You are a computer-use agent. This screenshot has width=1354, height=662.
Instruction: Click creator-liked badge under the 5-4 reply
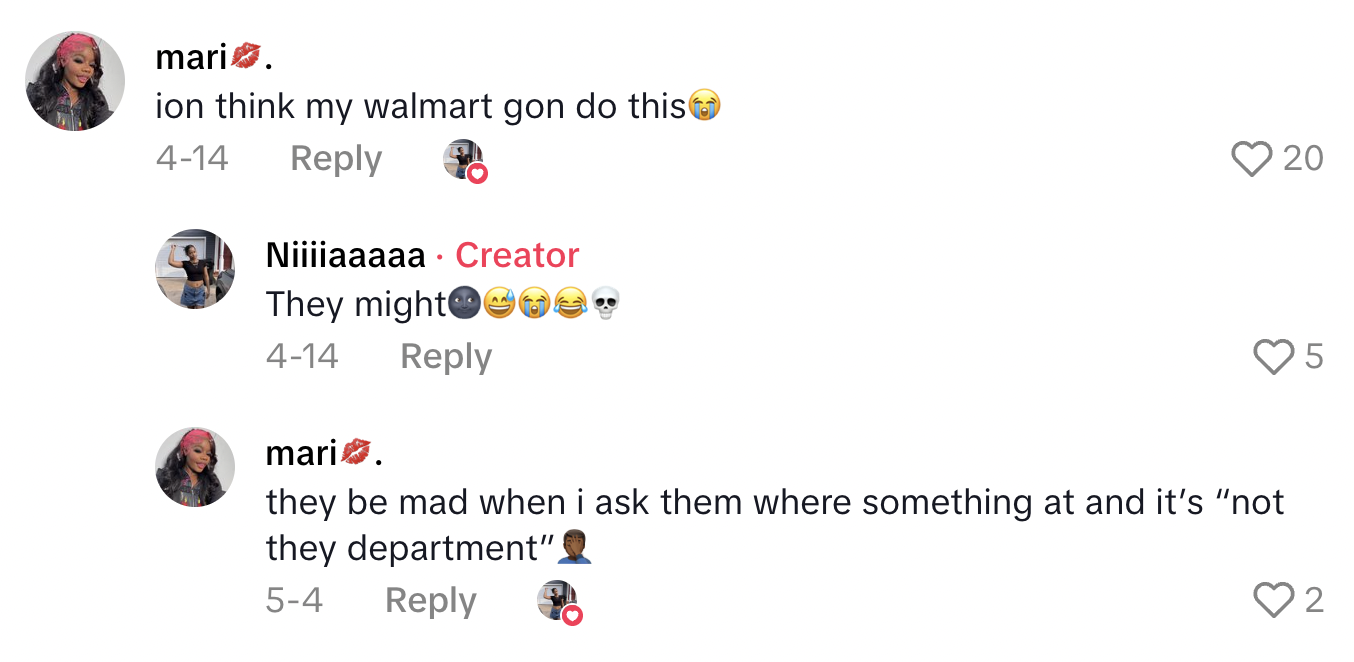[x=559, y=603]
